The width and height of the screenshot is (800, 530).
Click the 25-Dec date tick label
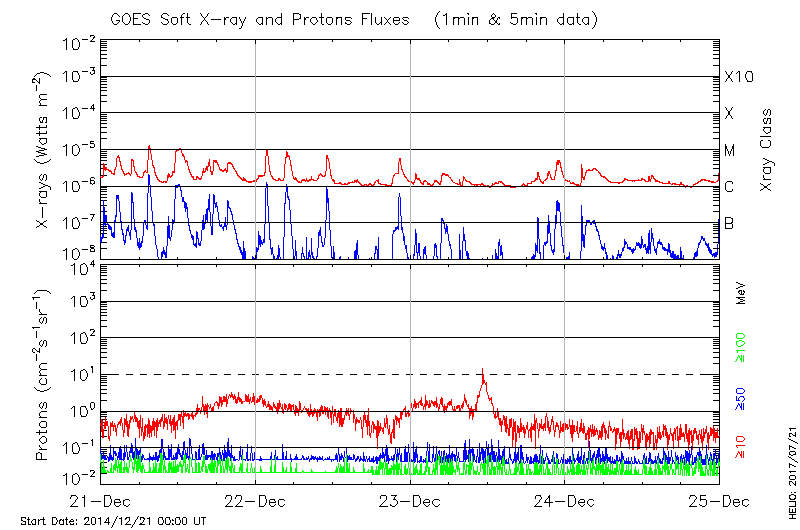[718, 501]
